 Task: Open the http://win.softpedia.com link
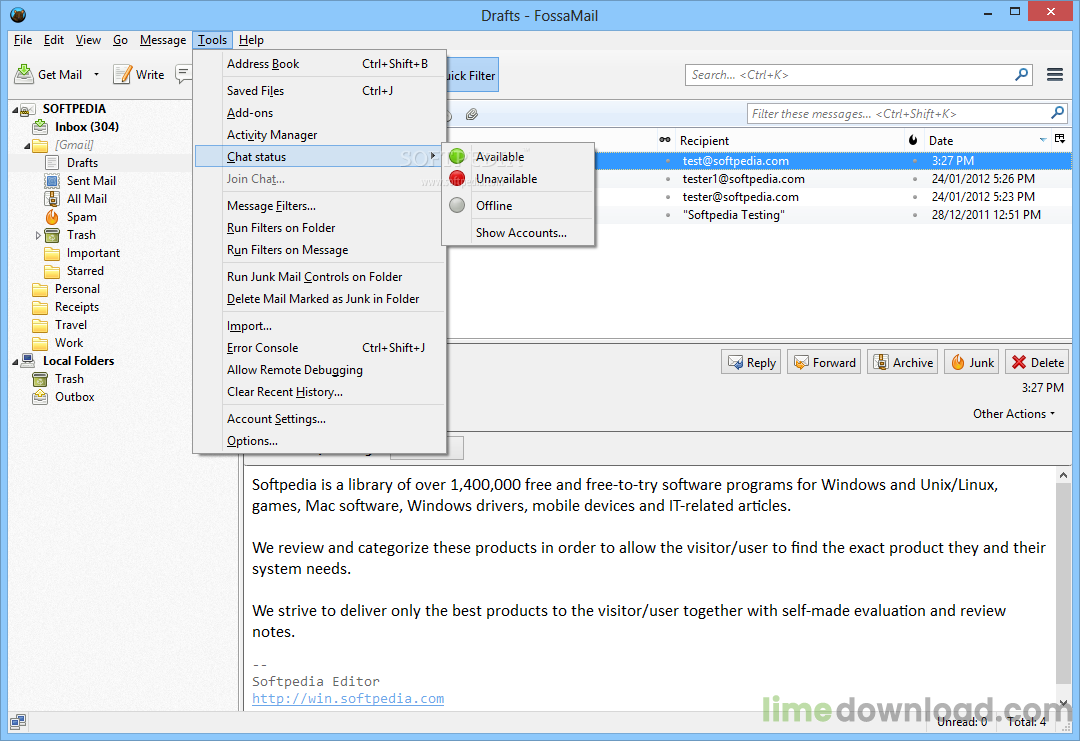348,698
